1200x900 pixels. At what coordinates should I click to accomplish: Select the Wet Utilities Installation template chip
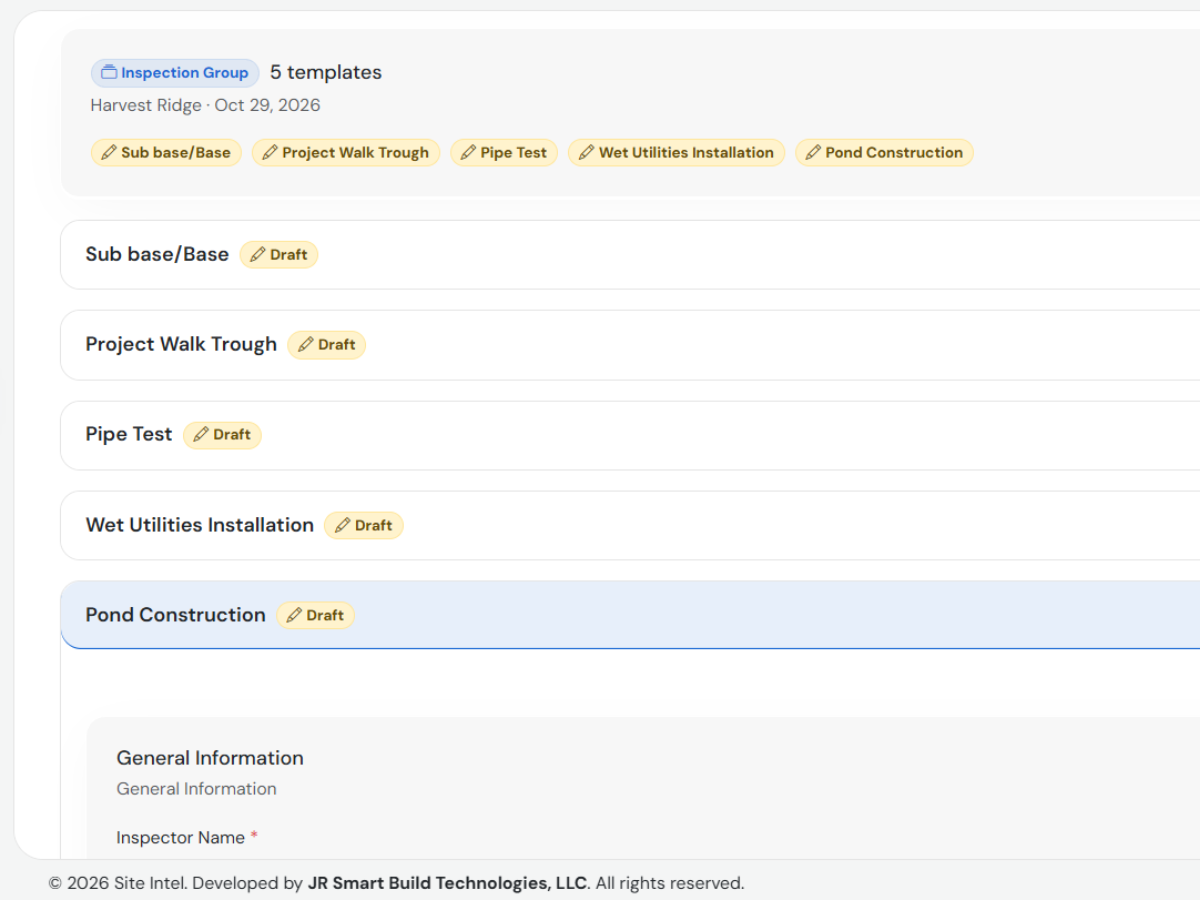677,153
